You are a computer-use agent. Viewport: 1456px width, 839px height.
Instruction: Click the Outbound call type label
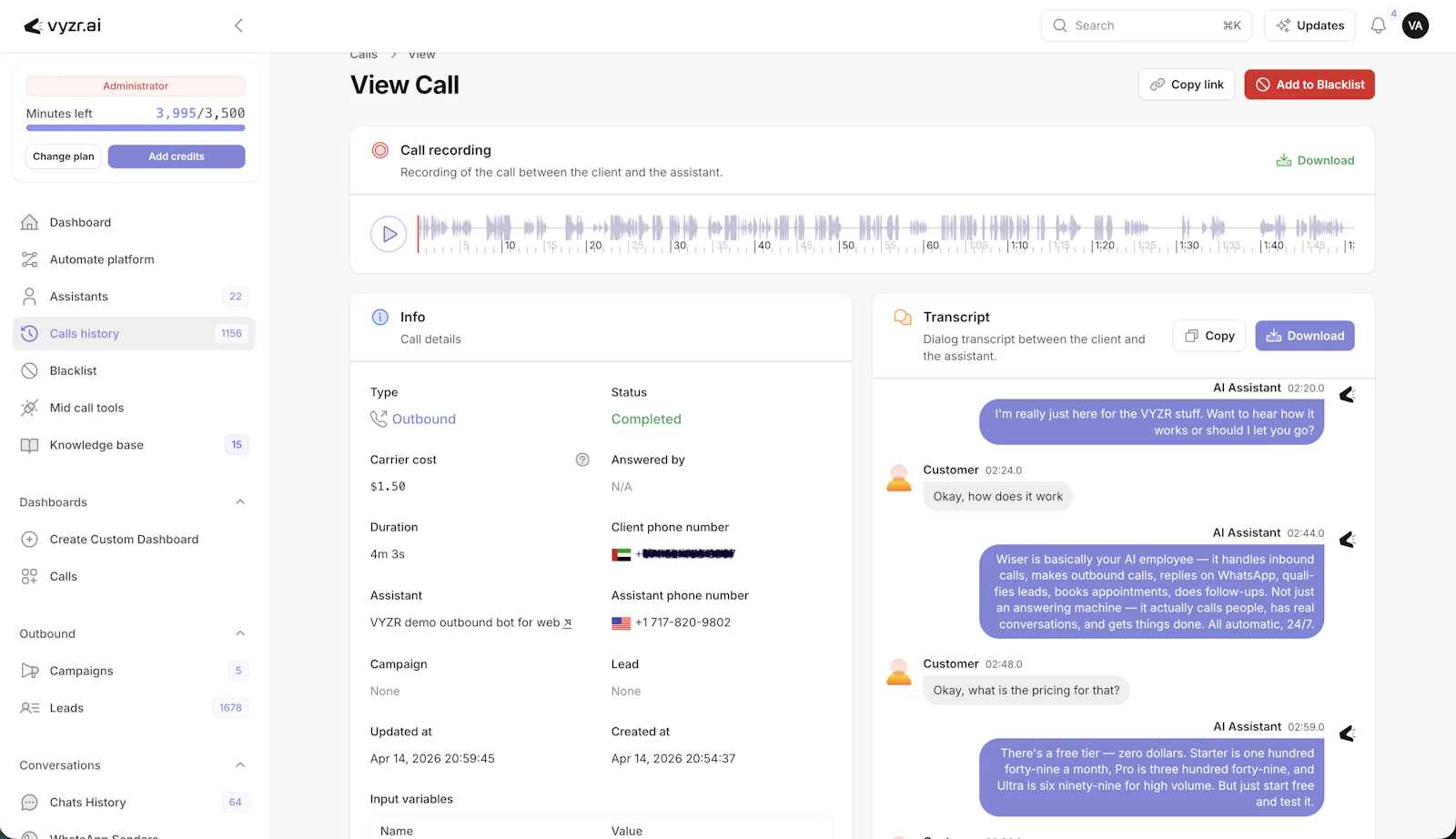click(424, 419)
